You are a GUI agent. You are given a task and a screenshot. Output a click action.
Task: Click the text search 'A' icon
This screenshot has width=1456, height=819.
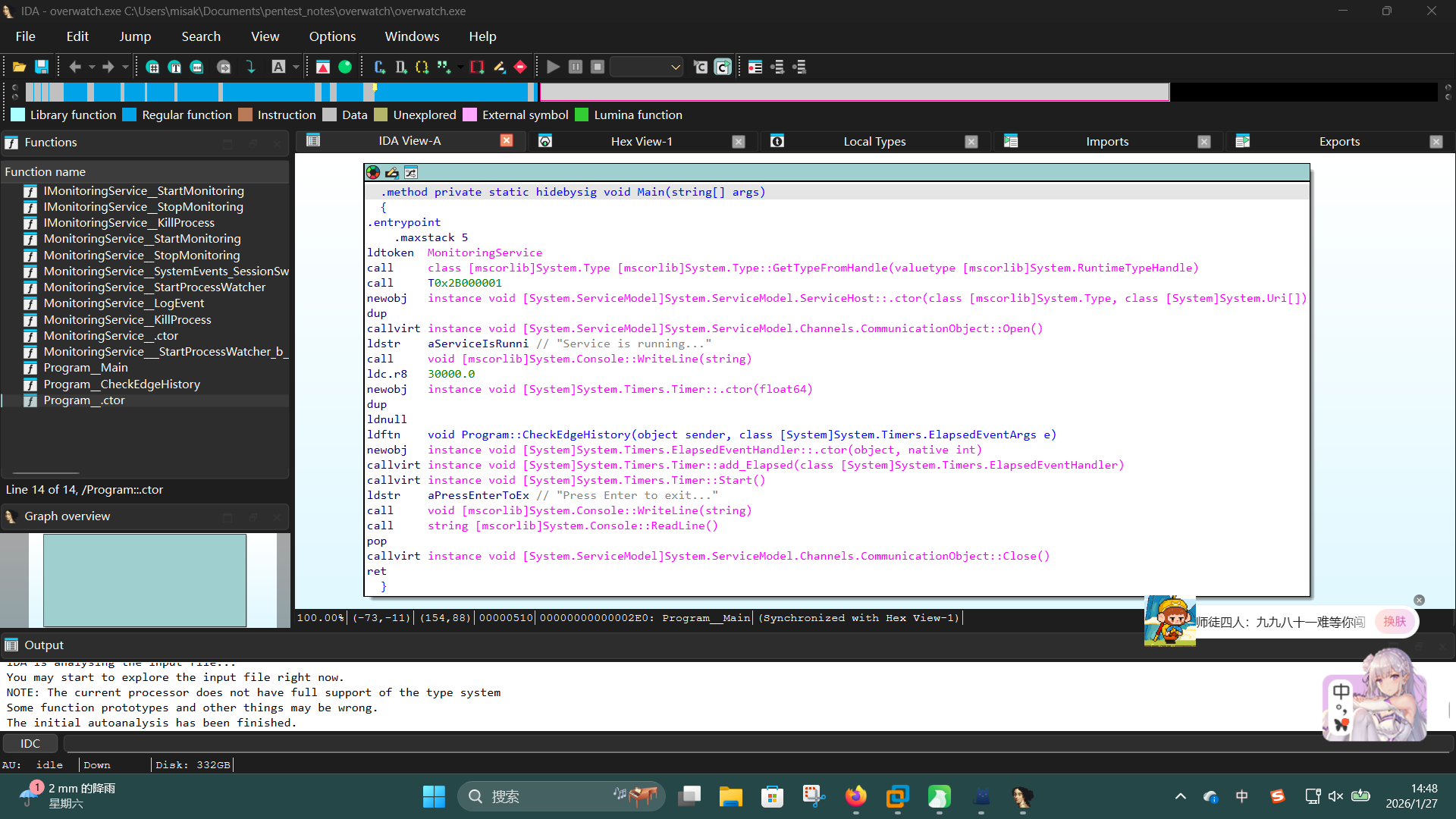point(278,67)
